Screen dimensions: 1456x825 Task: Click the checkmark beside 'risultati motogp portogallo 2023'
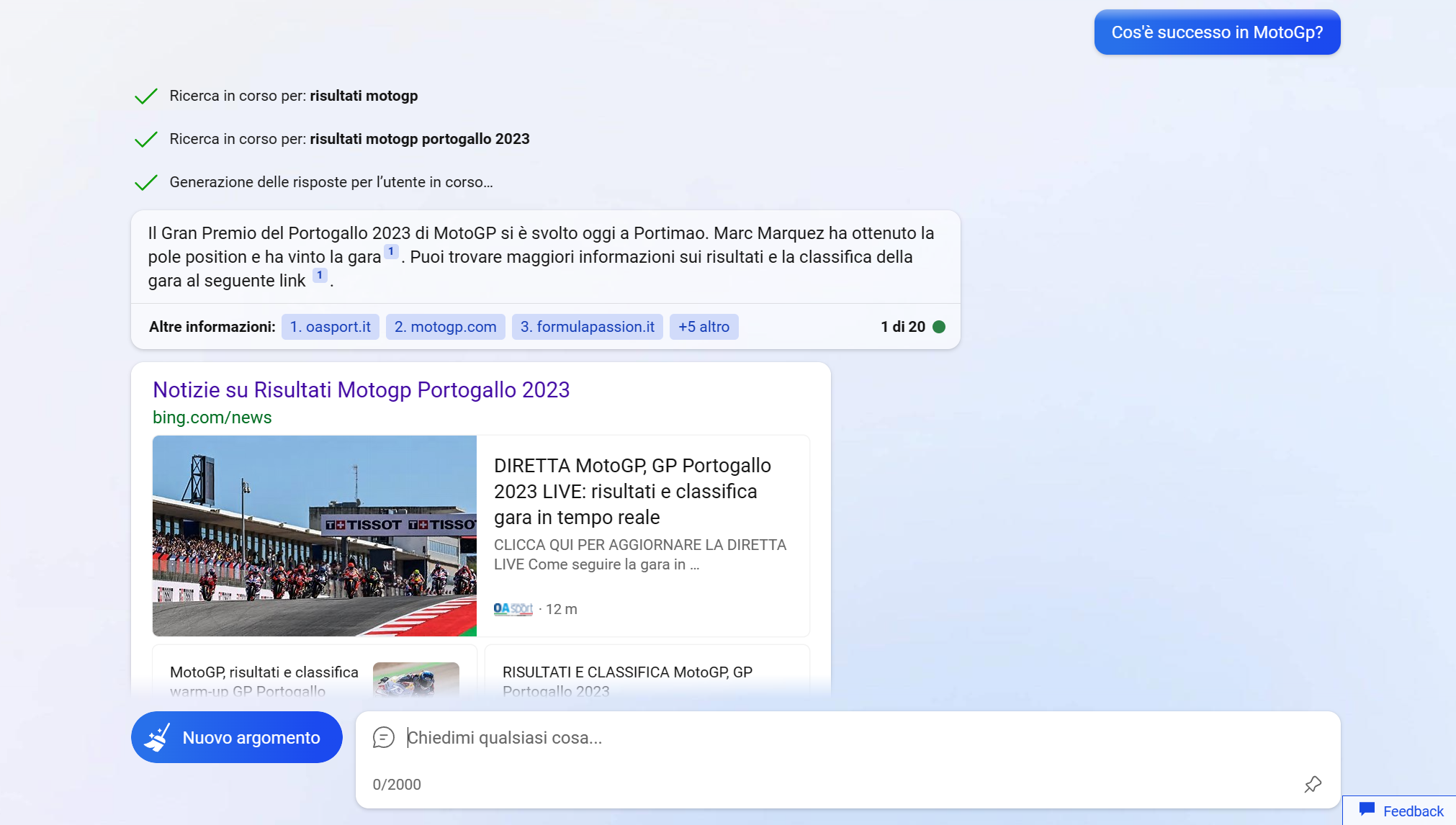coord(145,139)
